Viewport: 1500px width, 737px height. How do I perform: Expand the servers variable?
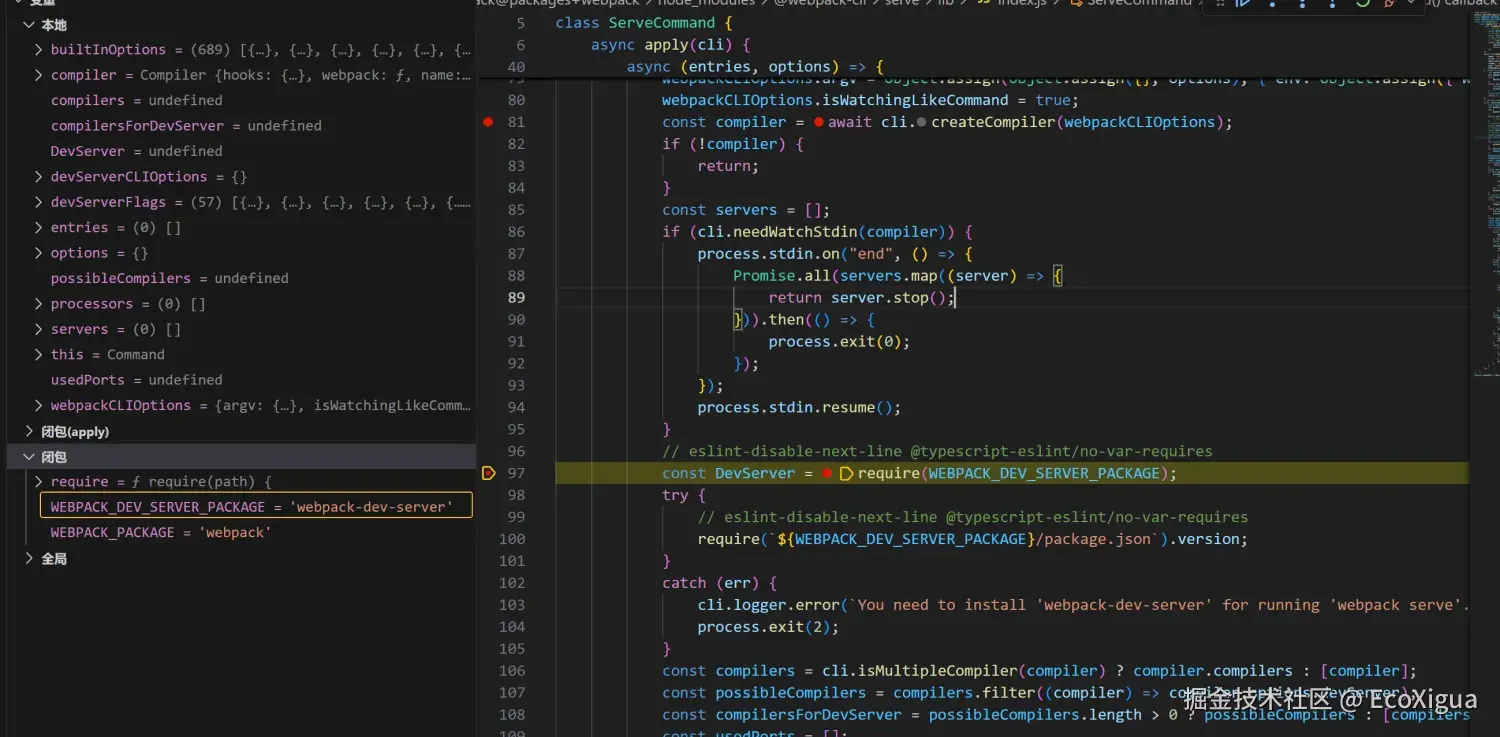[38, 329]
